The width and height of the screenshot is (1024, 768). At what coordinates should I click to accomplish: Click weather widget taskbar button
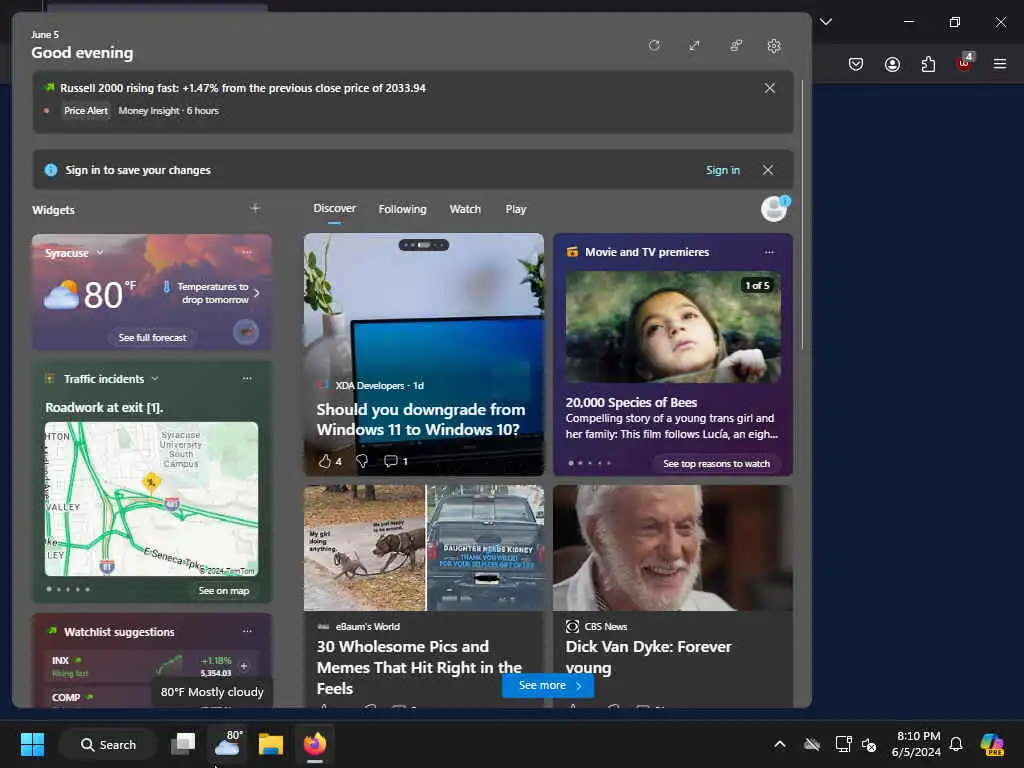pyautogui.click(x=227, y=743)
